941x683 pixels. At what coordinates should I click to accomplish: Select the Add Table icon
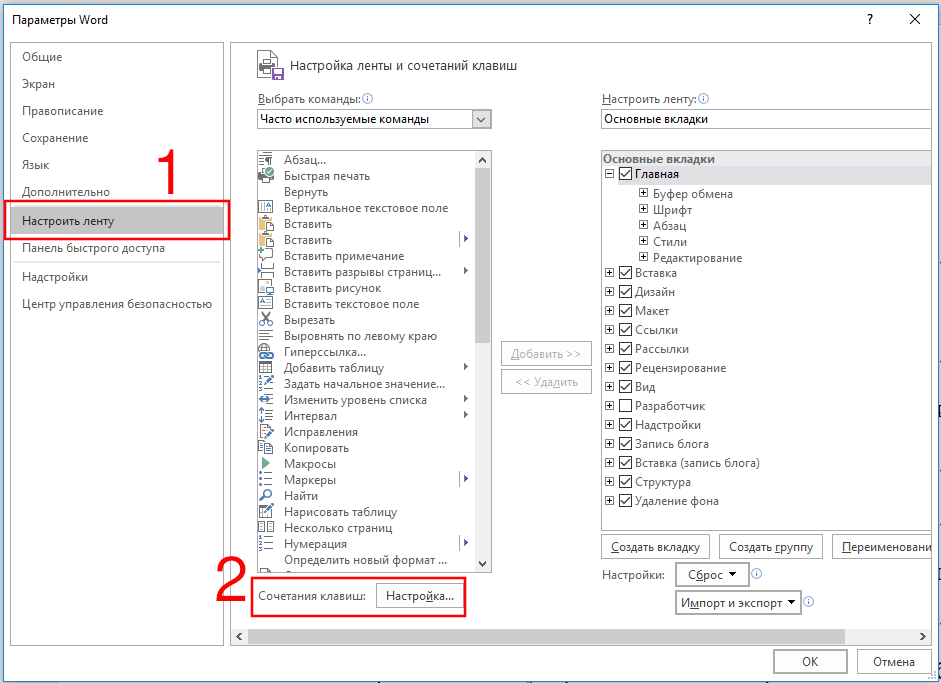pos(266,367)
